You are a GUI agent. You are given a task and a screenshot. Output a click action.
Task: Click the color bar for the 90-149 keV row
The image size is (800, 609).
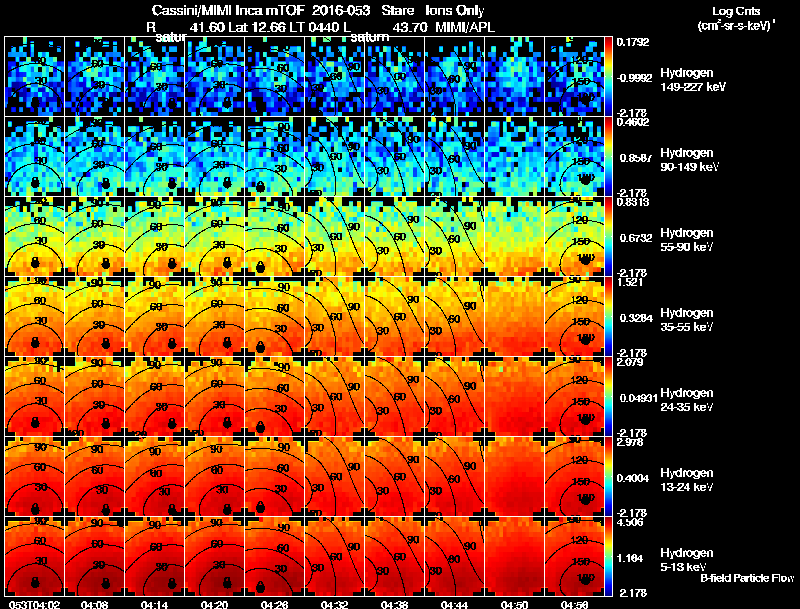tap(608, 156)
